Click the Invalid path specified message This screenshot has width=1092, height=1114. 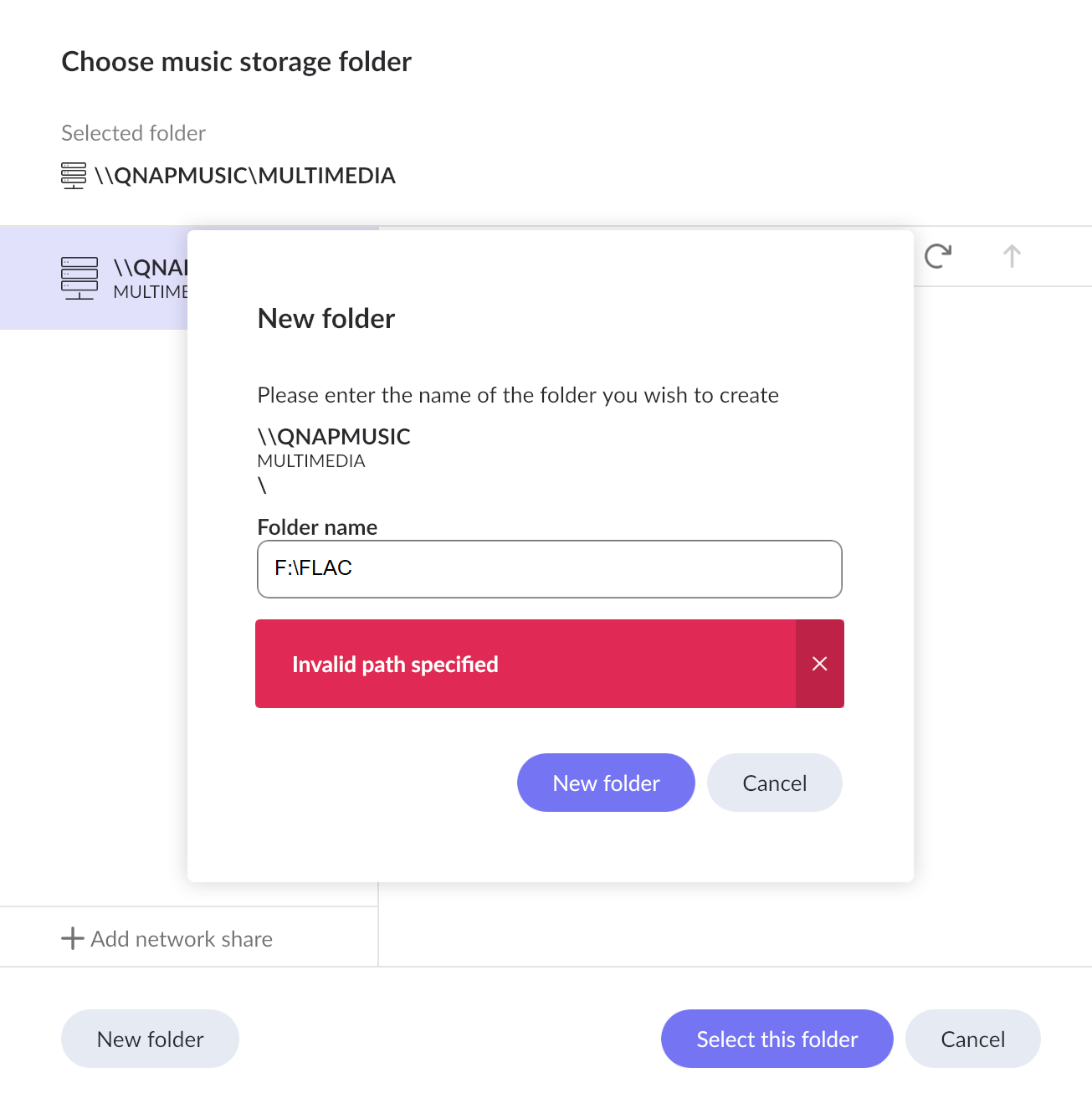pos(395,665)
